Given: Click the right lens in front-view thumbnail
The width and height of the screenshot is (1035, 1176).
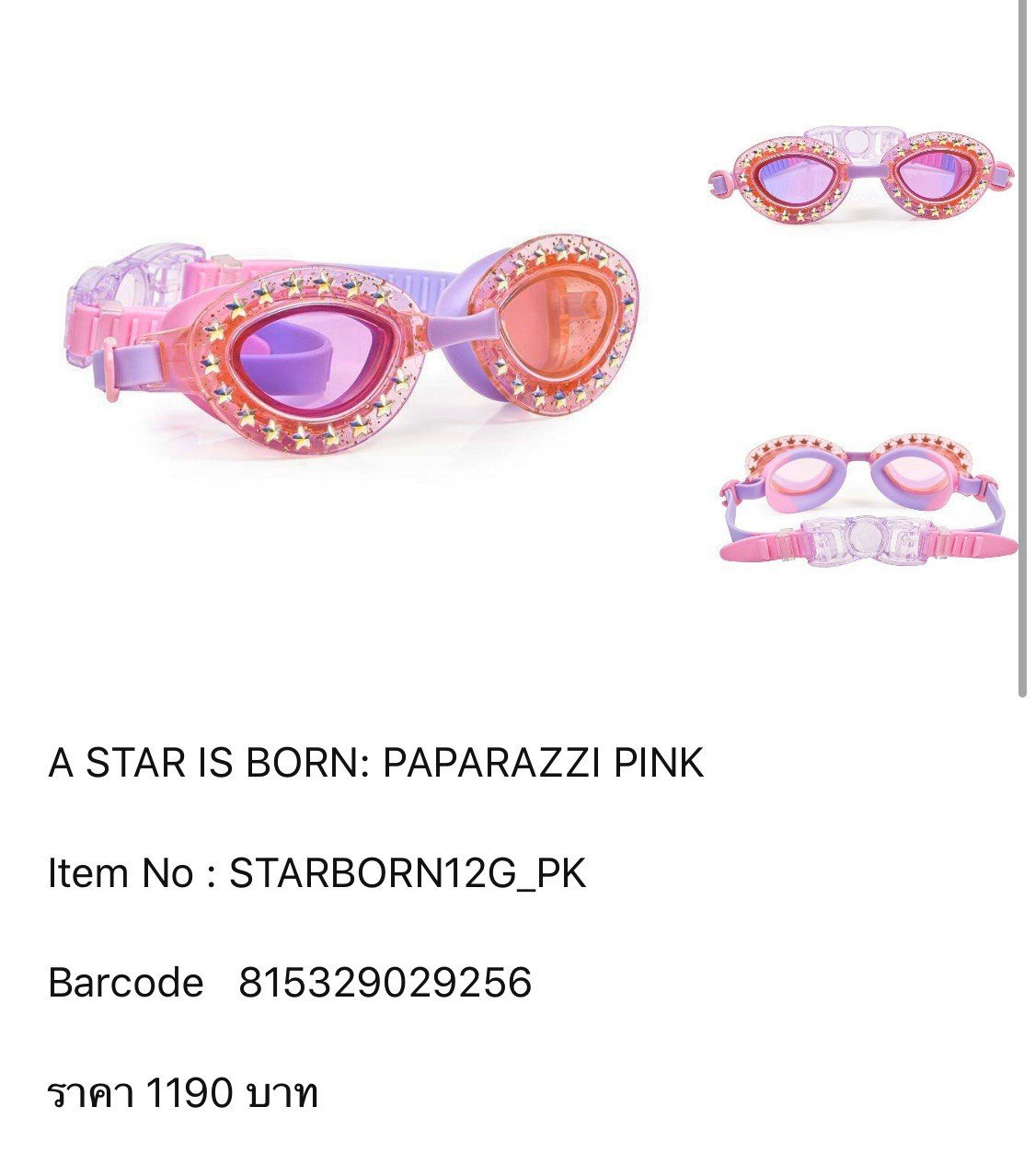Looking at the screenshot, I should coord(936,174).
